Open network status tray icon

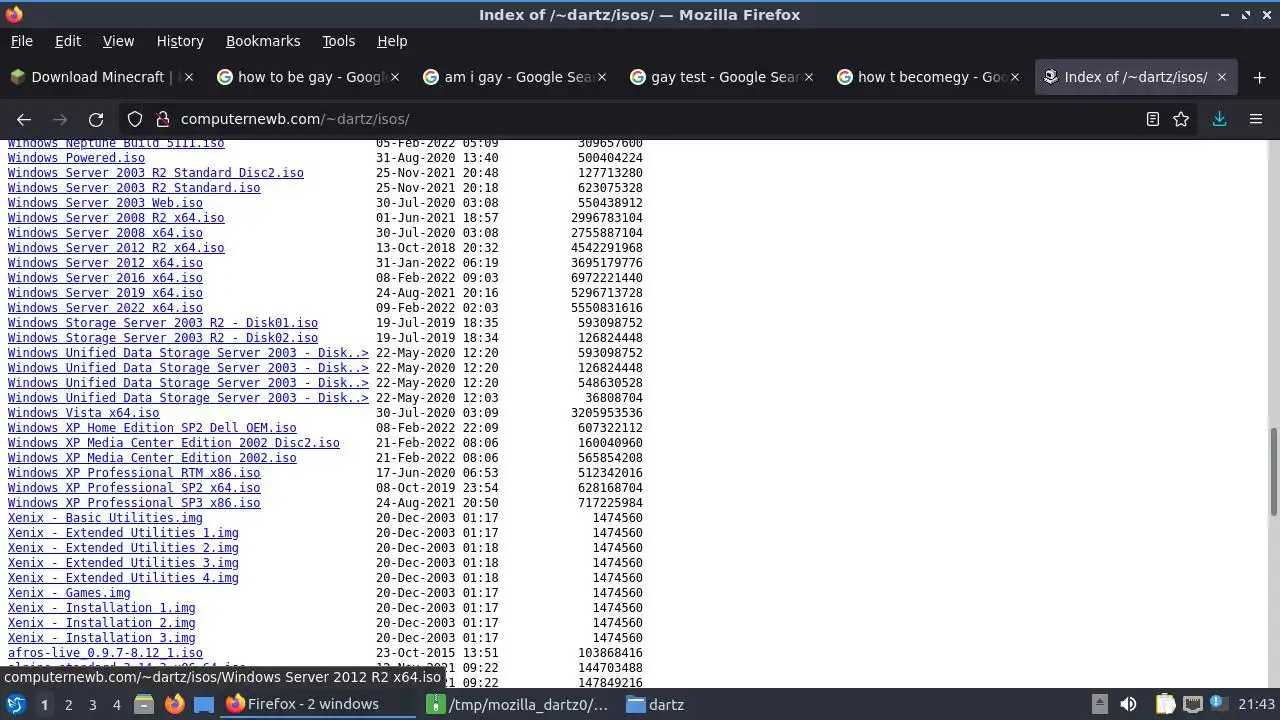pyautogui.click(x=1192, y=704)
